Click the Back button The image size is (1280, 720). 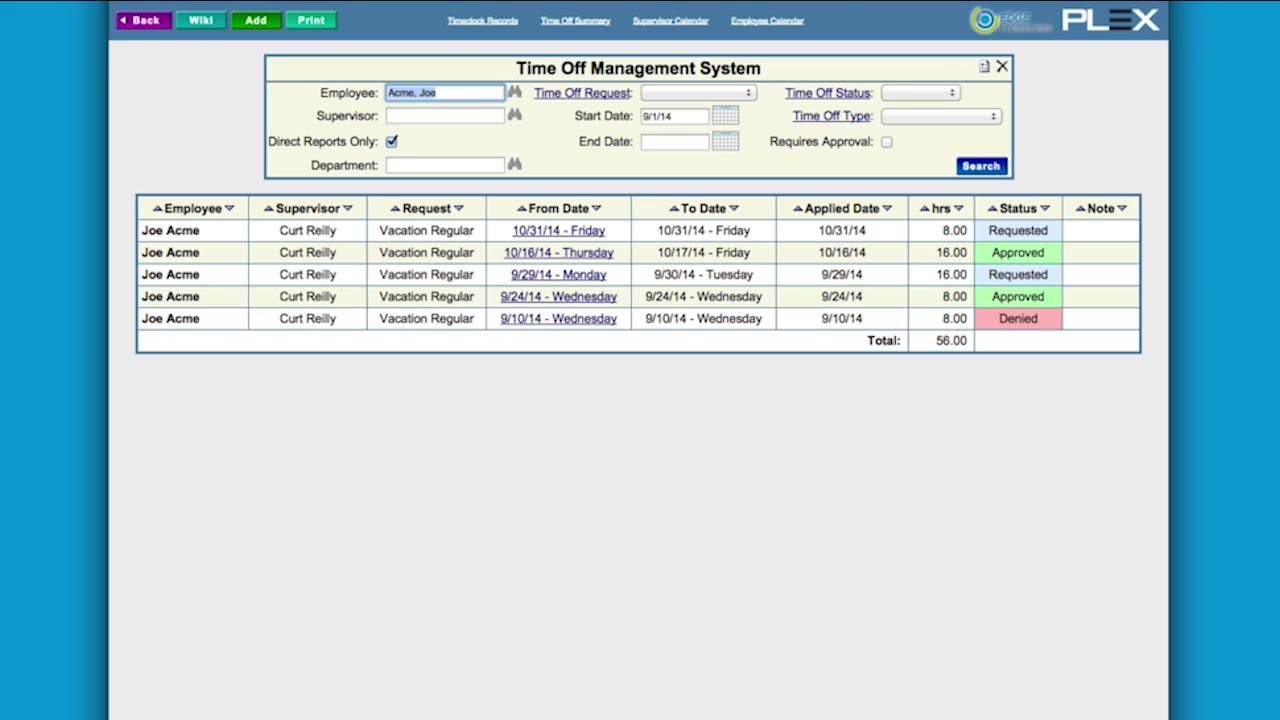click(x=144, y=20)
